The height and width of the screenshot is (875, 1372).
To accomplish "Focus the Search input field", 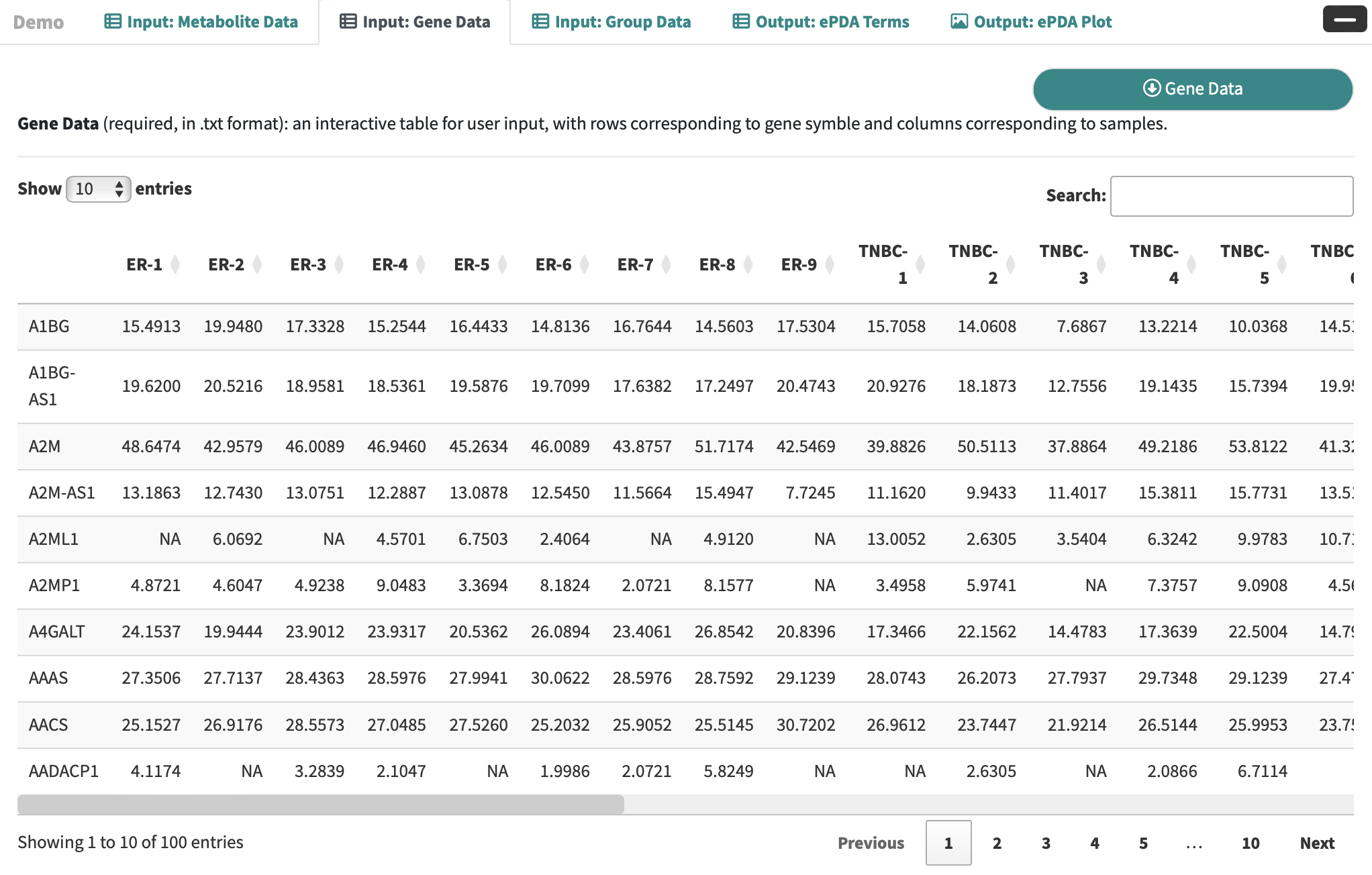I will [x=1231, y=196].
